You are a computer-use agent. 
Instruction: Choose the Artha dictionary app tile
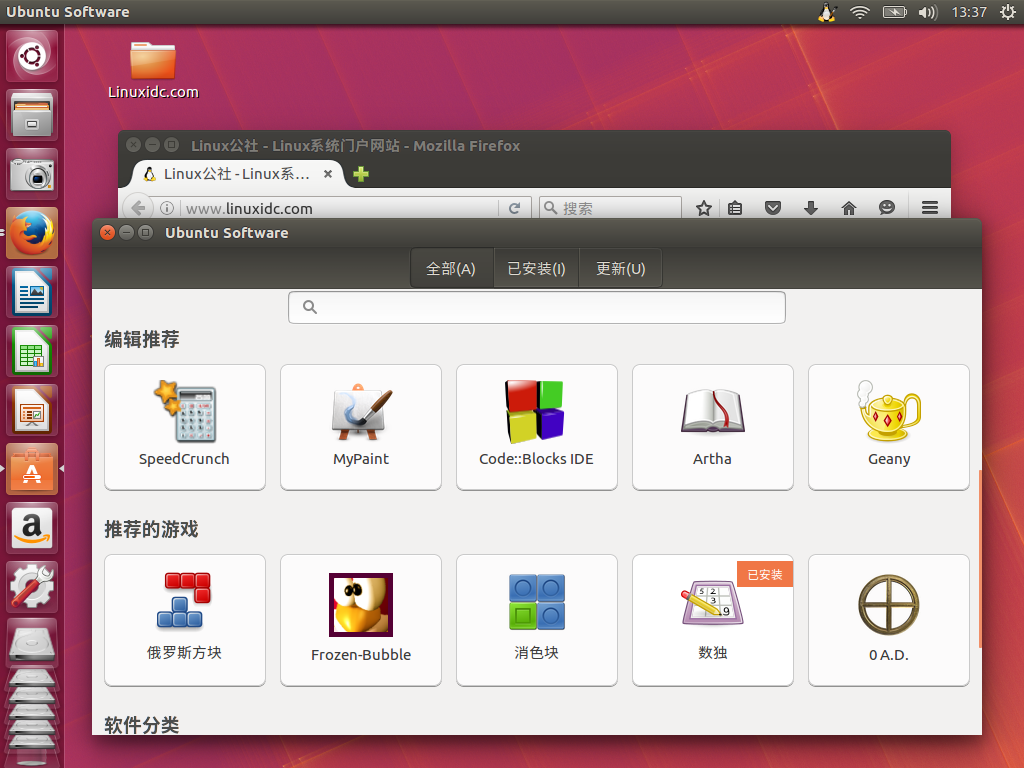712,426
